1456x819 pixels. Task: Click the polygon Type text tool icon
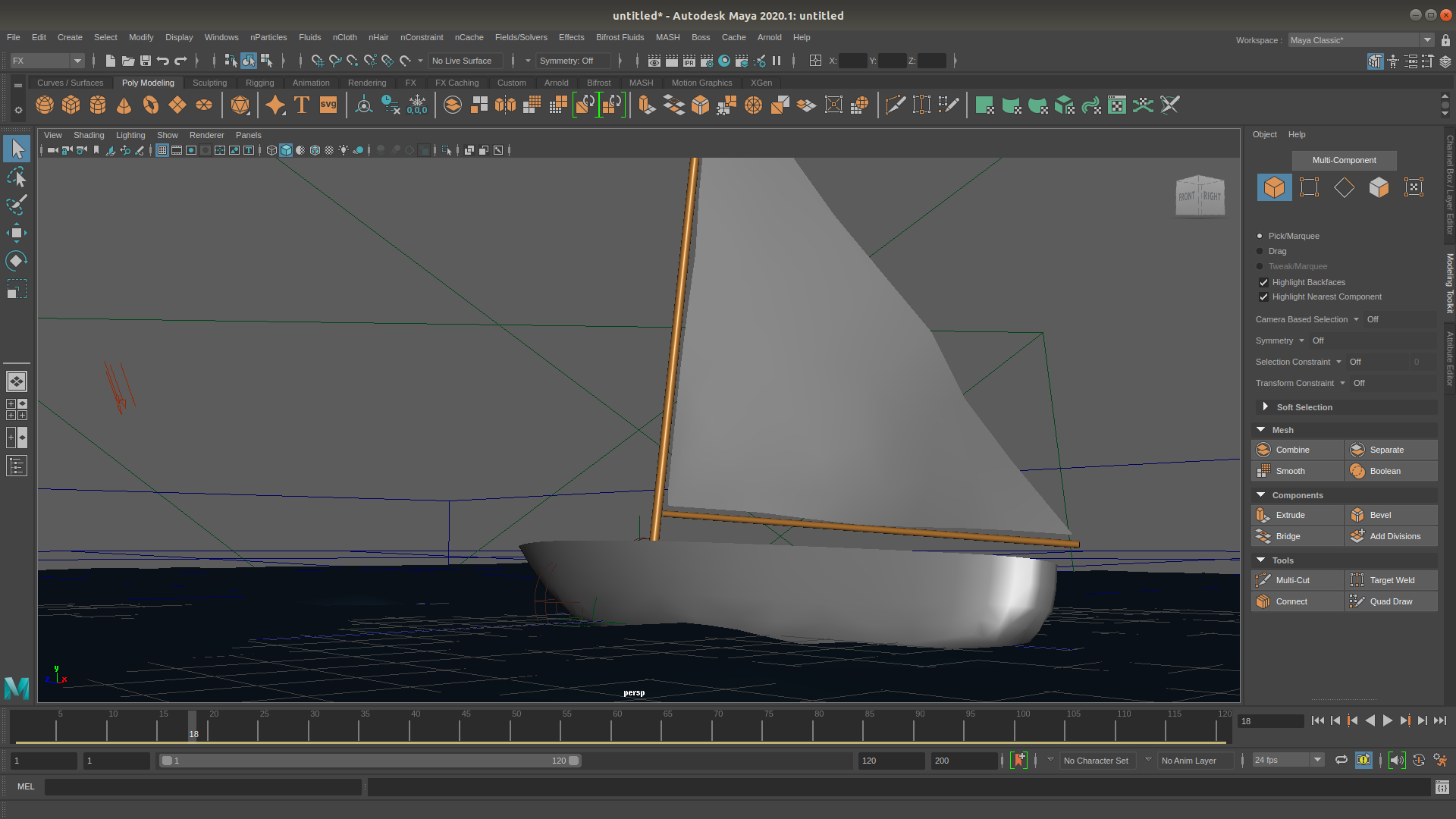[x=302, y=105]
